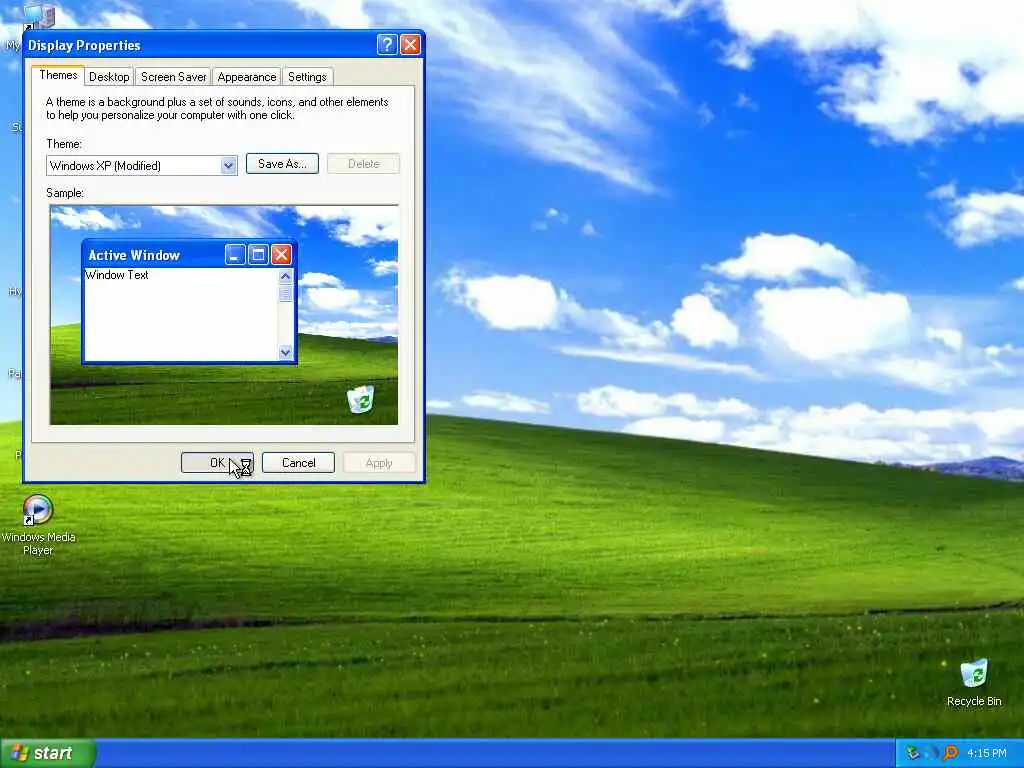Click the faded blue tray icon
The width and height of the screenshot is (1024, 768).
click(x=931, y=753)
